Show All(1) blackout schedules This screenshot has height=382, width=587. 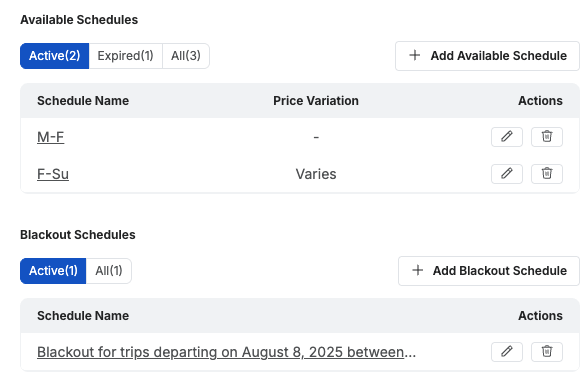click(109, 271)
